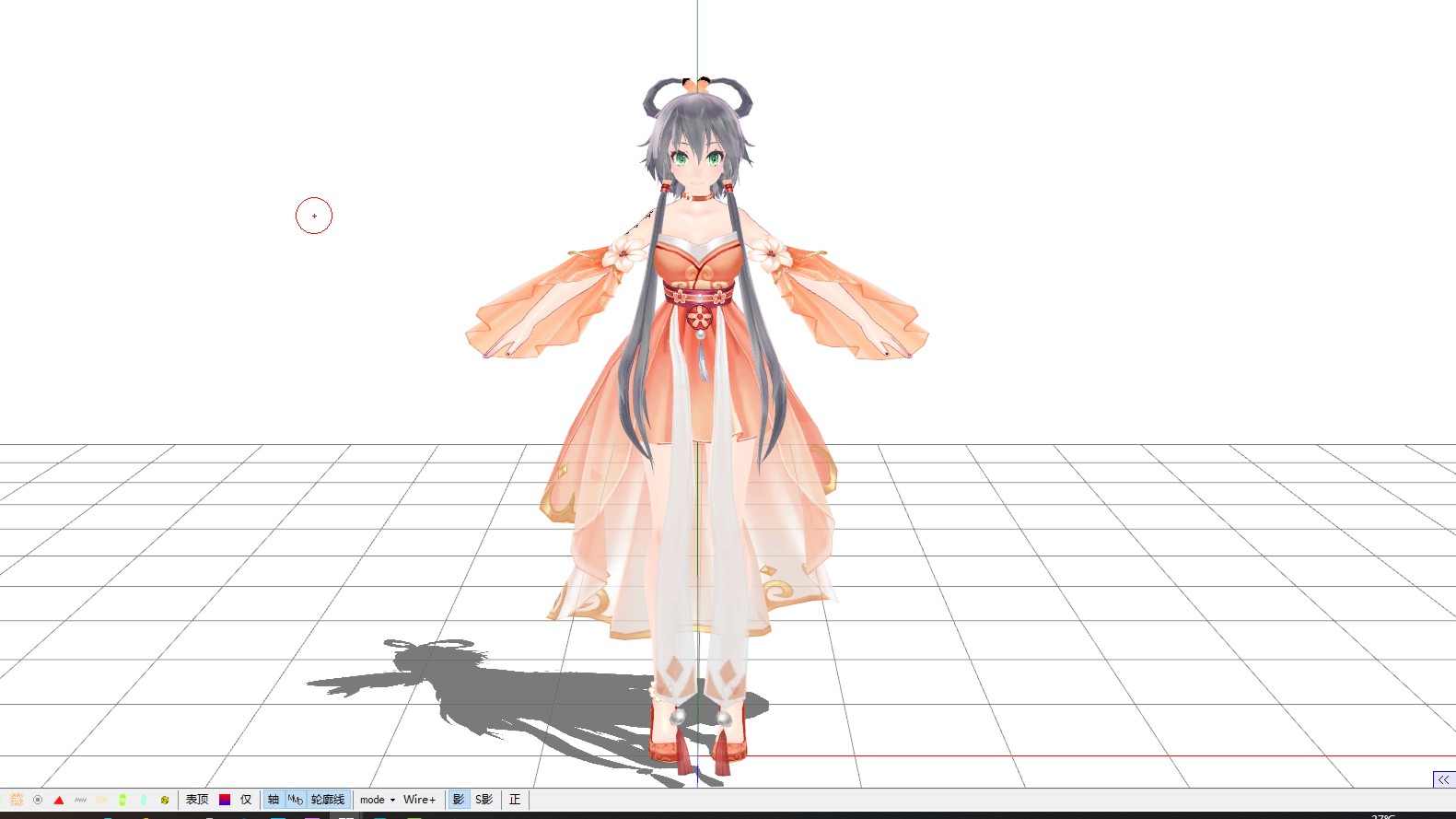The width and height of the screenshot is (1456, 819).
Task: Click the 仅 button
Action: (x=246, y=800)
